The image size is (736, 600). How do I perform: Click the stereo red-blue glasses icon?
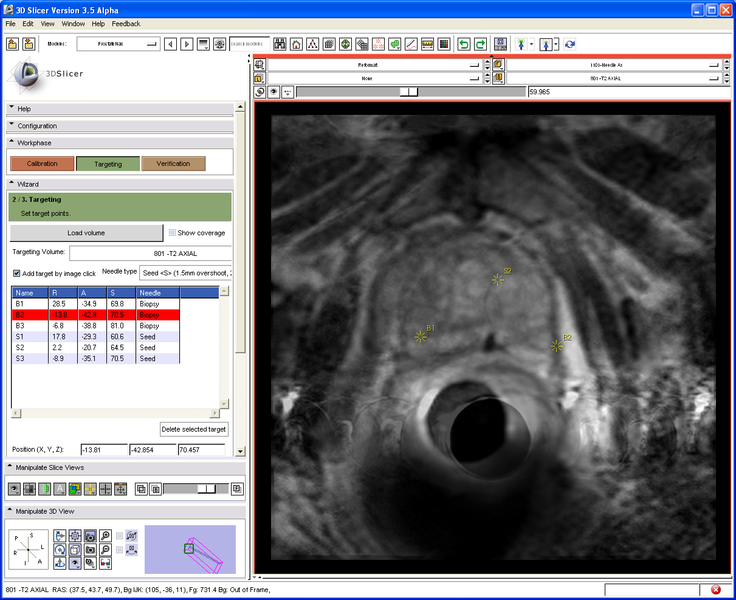point(106,563)
